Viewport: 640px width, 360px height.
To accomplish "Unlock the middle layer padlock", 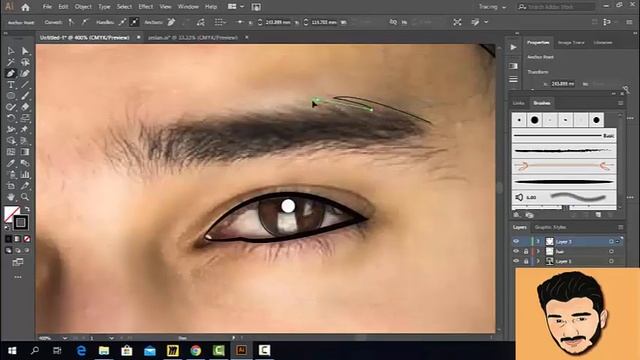I will point(526,251).
